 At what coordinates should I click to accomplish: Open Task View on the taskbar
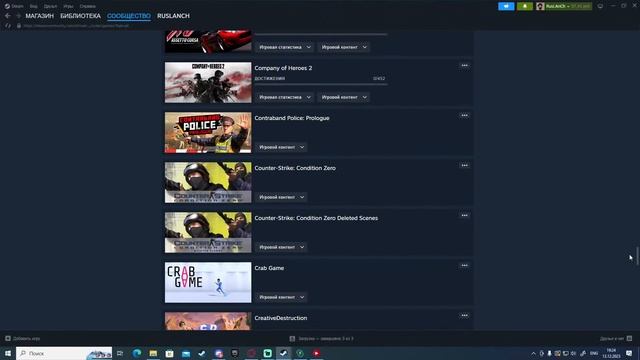[120, 353]
